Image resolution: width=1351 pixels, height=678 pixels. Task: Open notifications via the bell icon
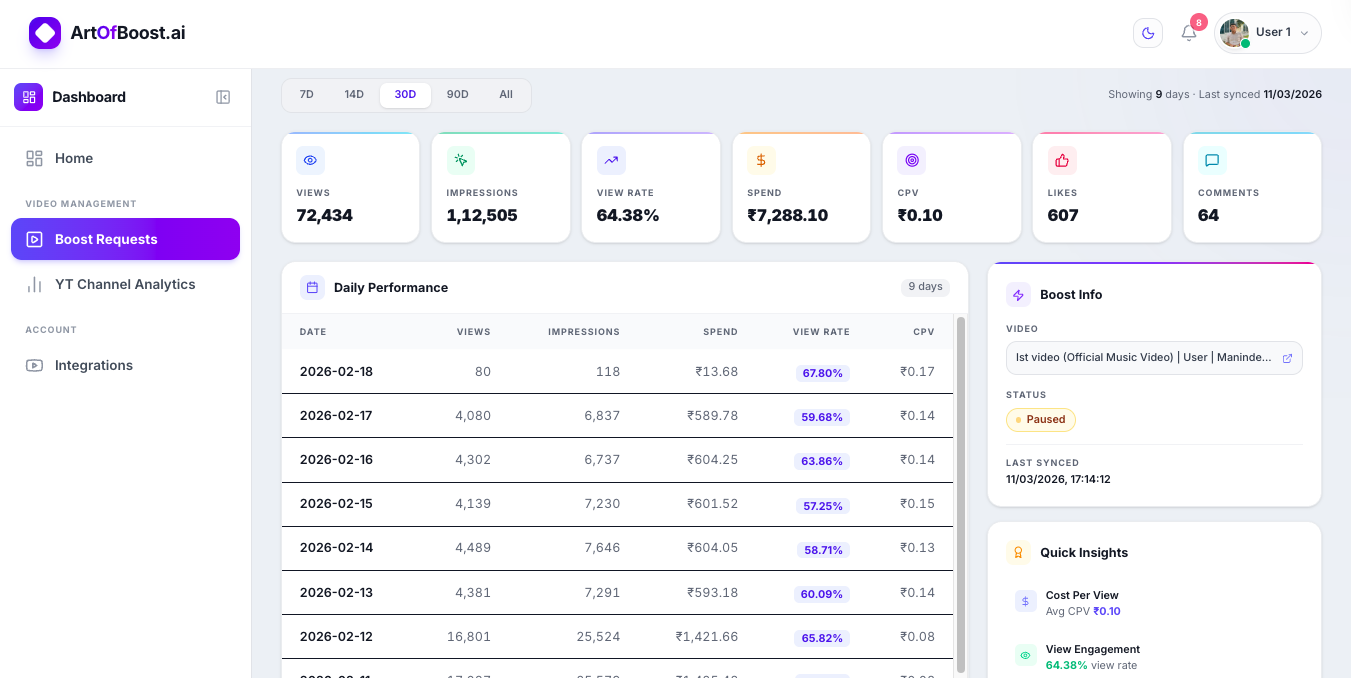coord(1188,33)
